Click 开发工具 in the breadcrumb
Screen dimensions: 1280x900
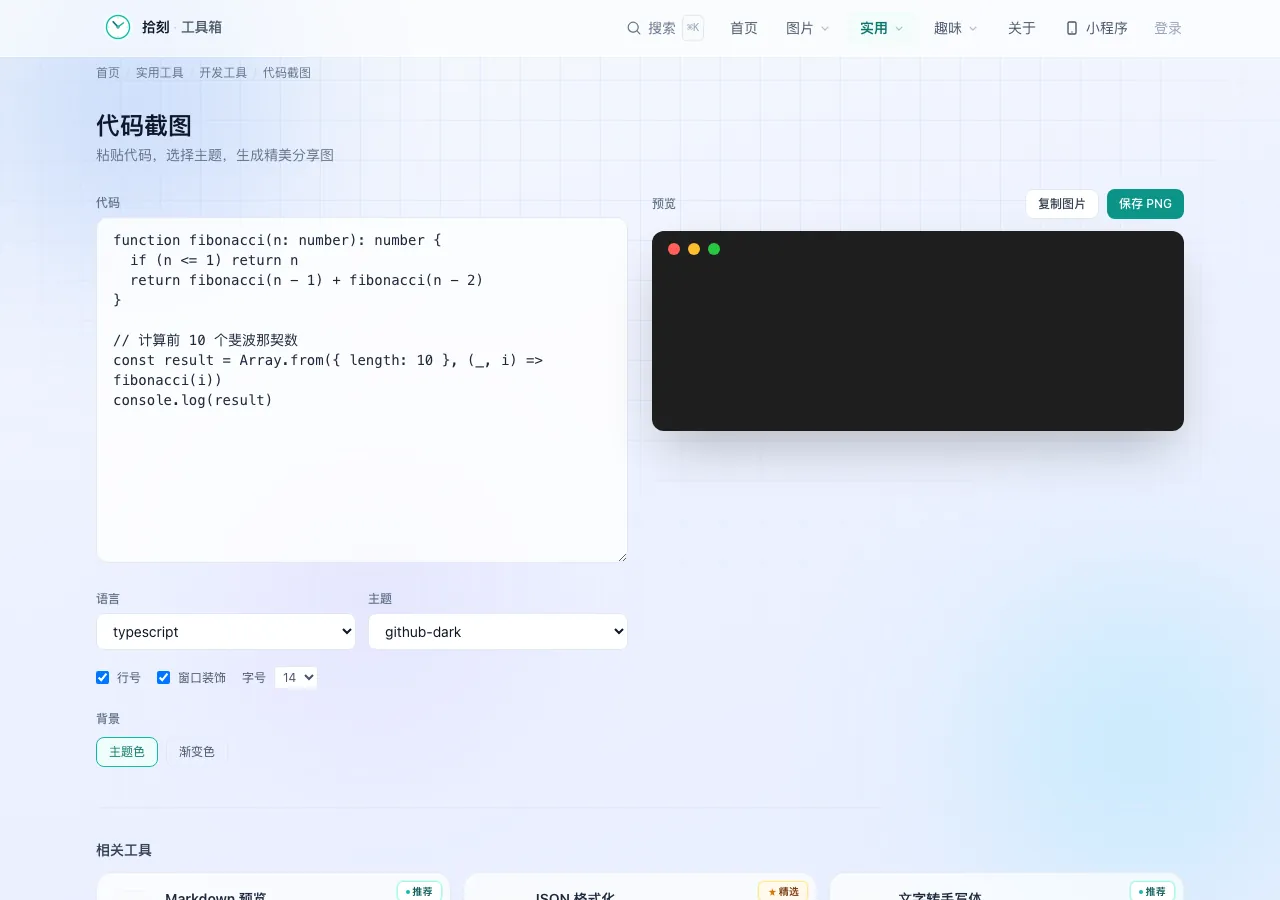pos(223,73)
